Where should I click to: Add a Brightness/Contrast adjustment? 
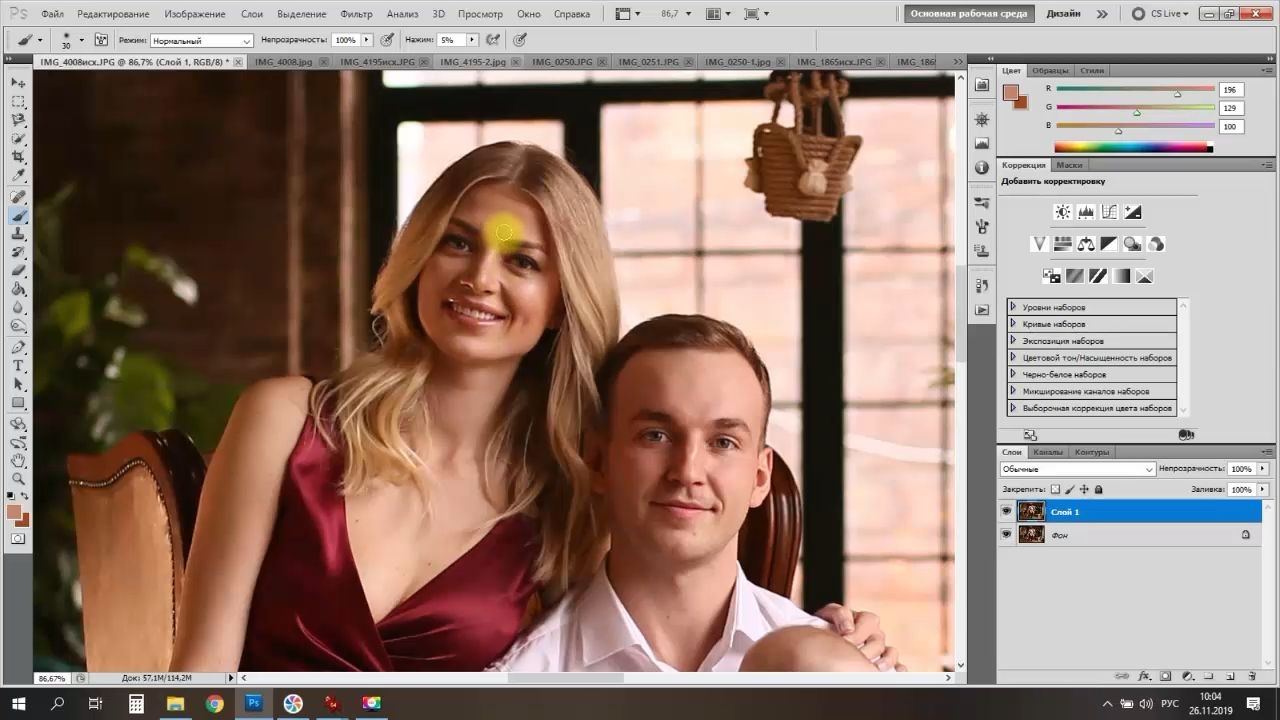click(x=1062, y=212)
